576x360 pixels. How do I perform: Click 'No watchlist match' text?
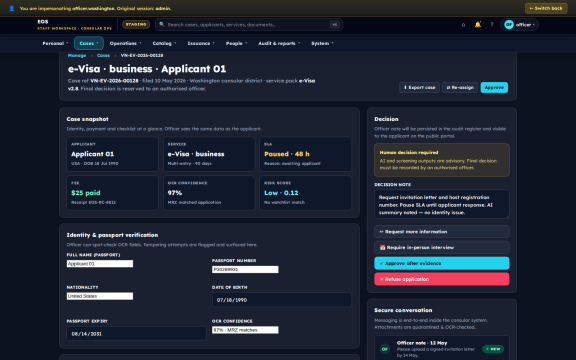(284, 202)
